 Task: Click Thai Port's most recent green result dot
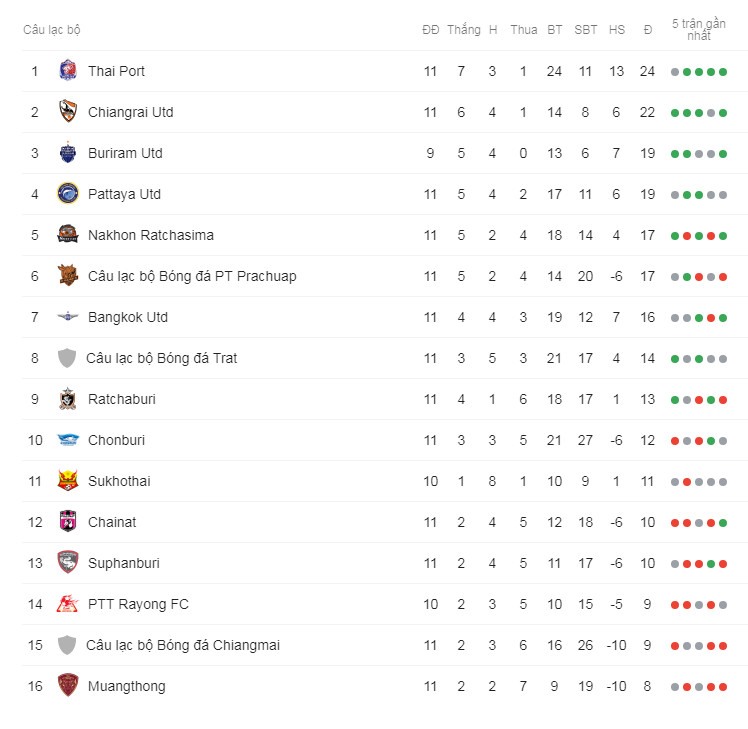click(723, 72)
